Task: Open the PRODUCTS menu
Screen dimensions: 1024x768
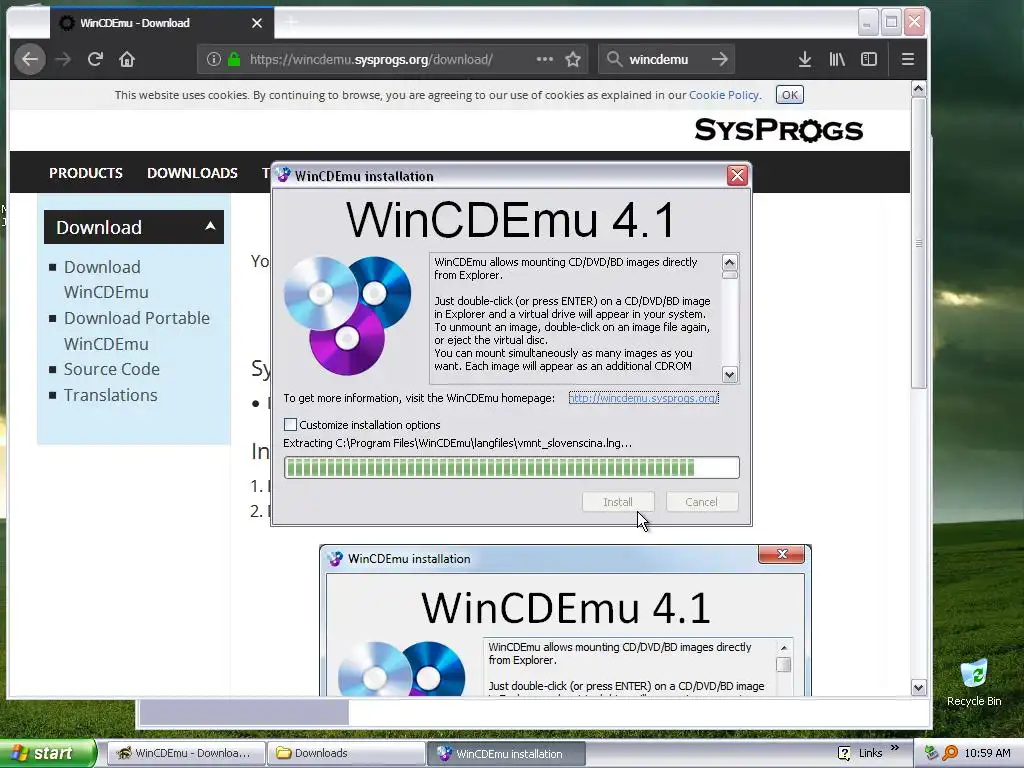Action: point(86,173)
